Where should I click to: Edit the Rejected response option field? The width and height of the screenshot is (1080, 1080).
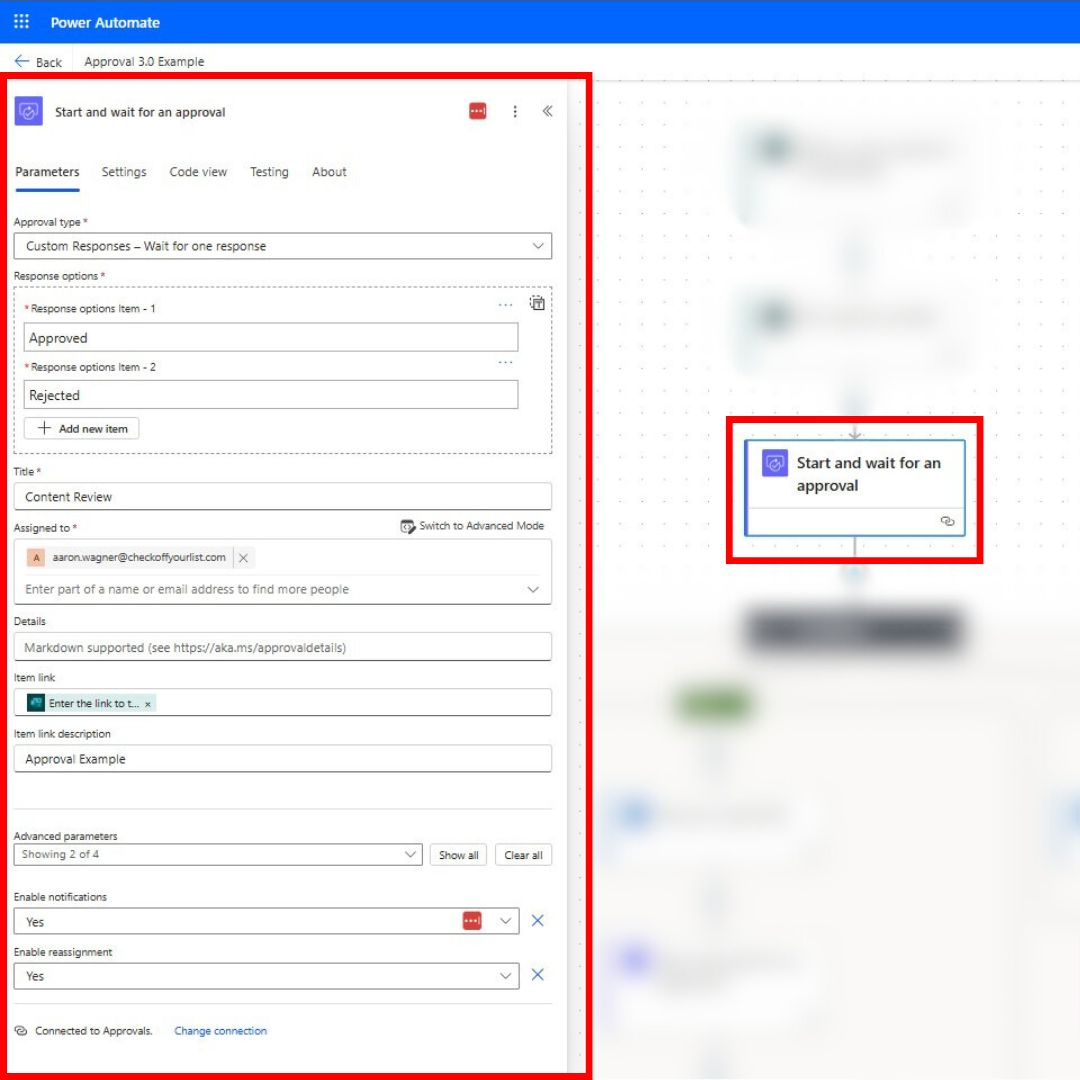point(271,395)
